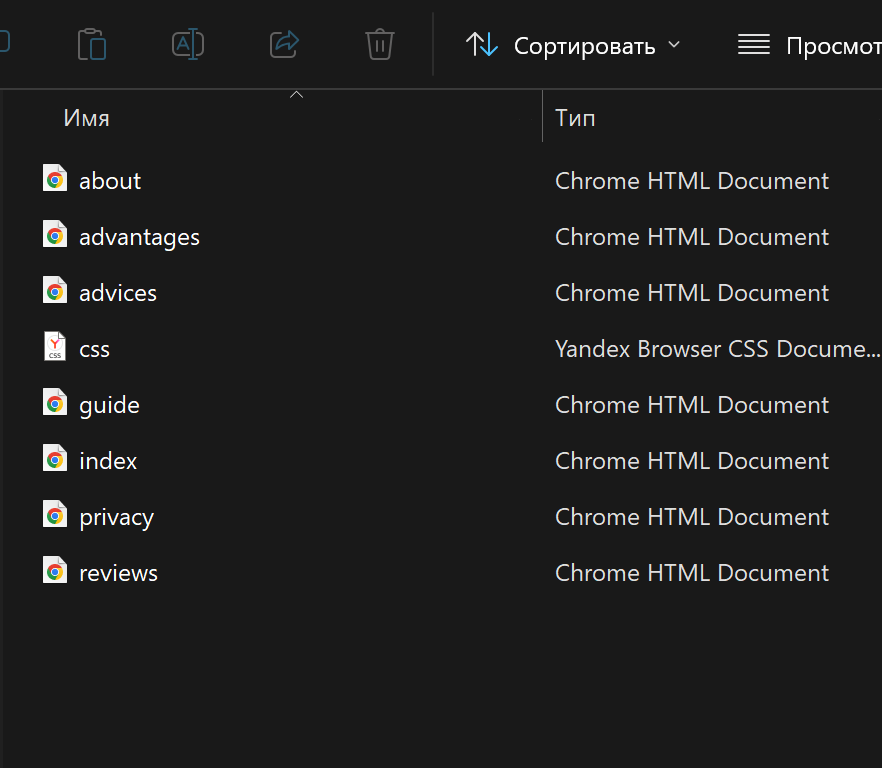Click the type cell of the about row
Screen dimensions: 882x768
(x=692, y=181)
